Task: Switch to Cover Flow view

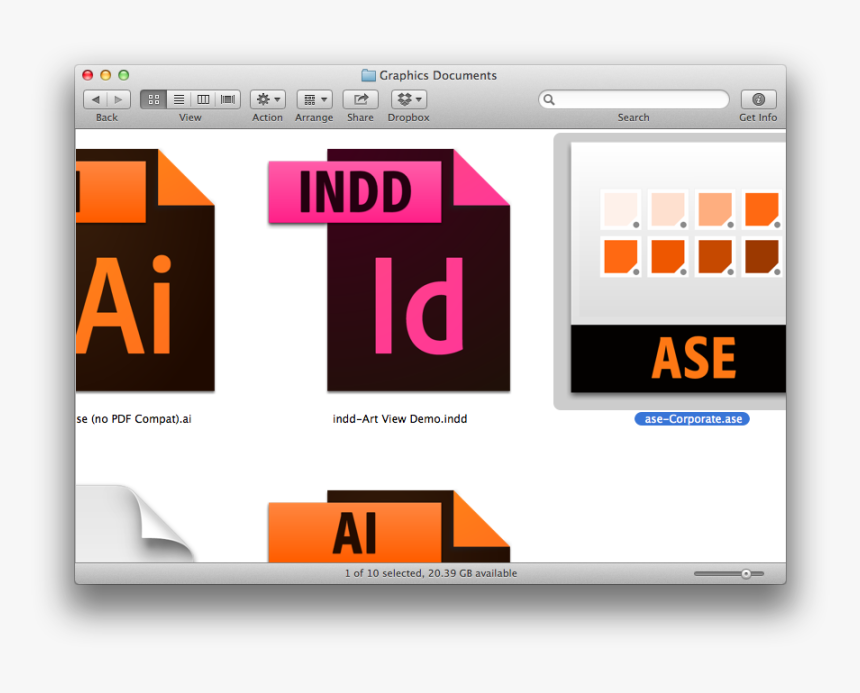Action: (227, 99)
